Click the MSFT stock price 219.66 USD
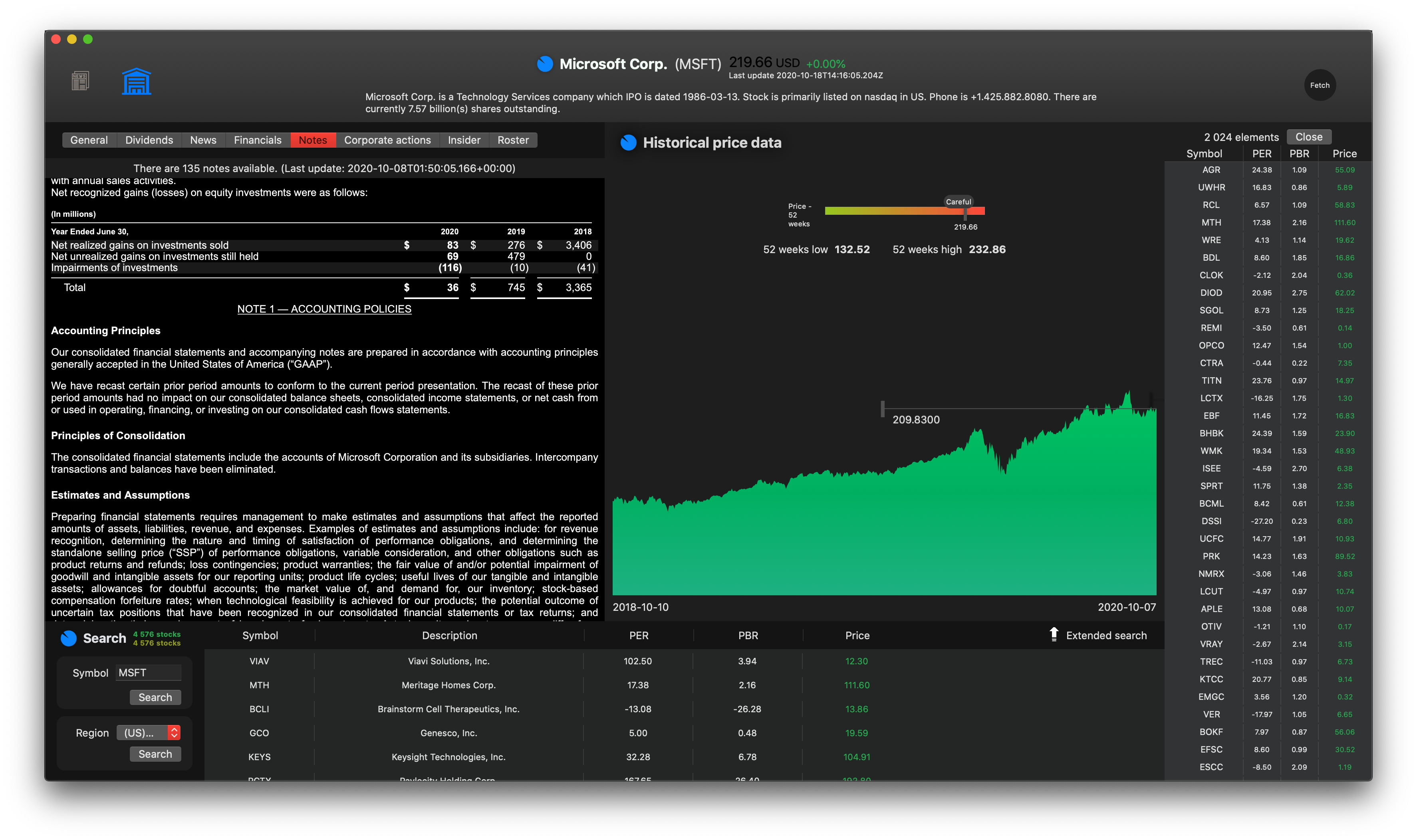Screen dimensions: 1417x840 [764, 62]
